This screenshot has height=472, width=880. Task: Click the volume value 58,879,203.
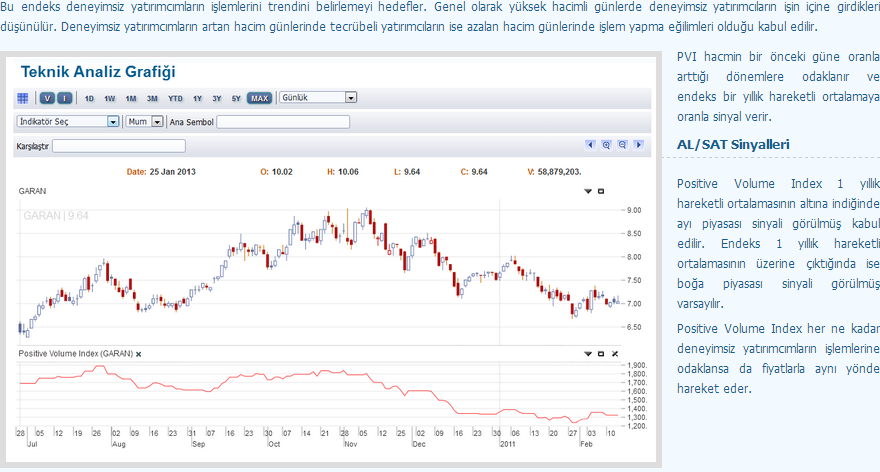[560, 172]
